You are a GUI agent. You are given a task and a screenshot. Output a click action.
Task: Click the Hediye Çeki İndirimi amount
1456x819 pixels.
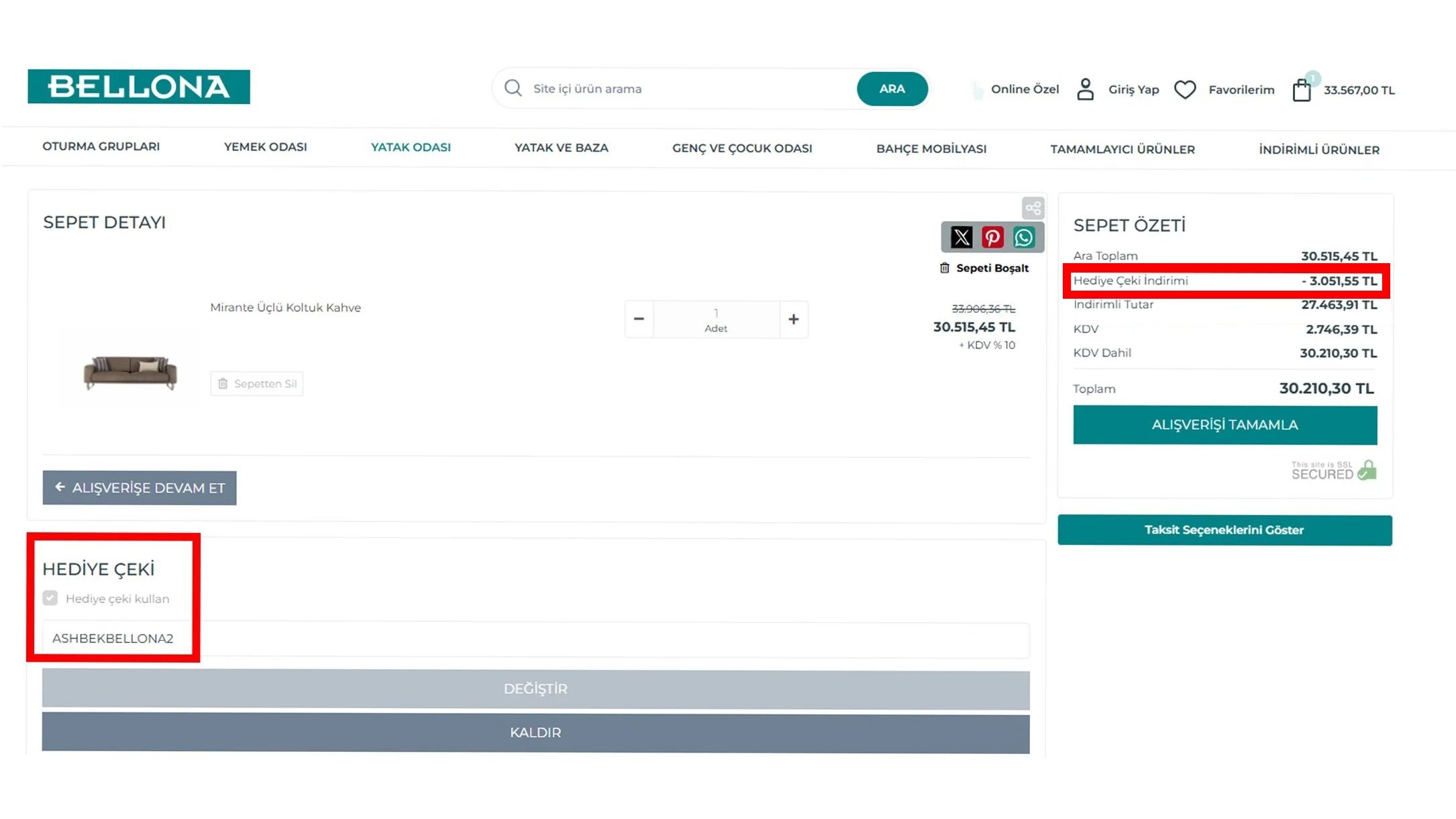pos(1339,281)
